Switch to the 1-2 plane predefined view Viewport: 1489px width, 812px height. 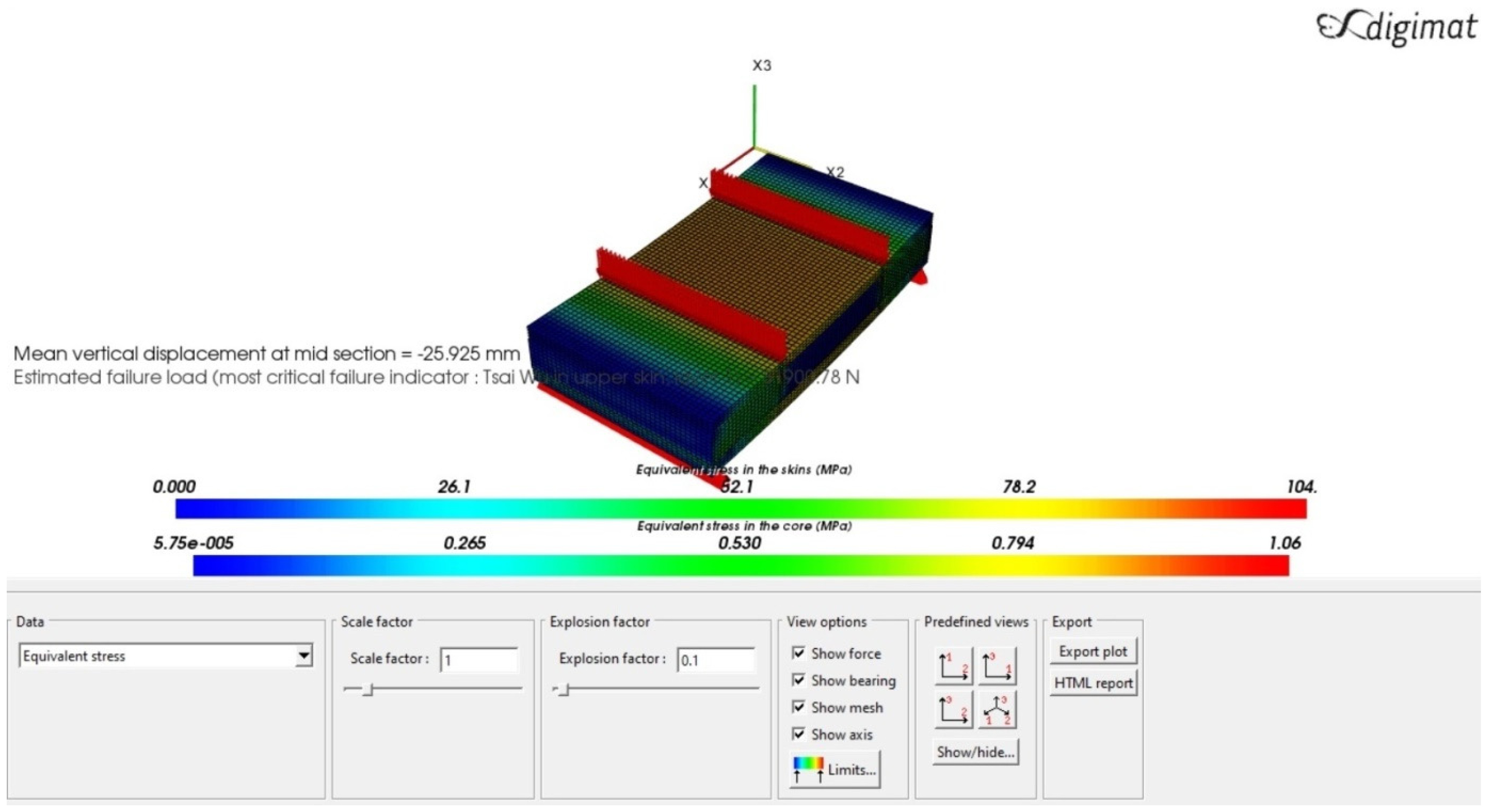953,666
